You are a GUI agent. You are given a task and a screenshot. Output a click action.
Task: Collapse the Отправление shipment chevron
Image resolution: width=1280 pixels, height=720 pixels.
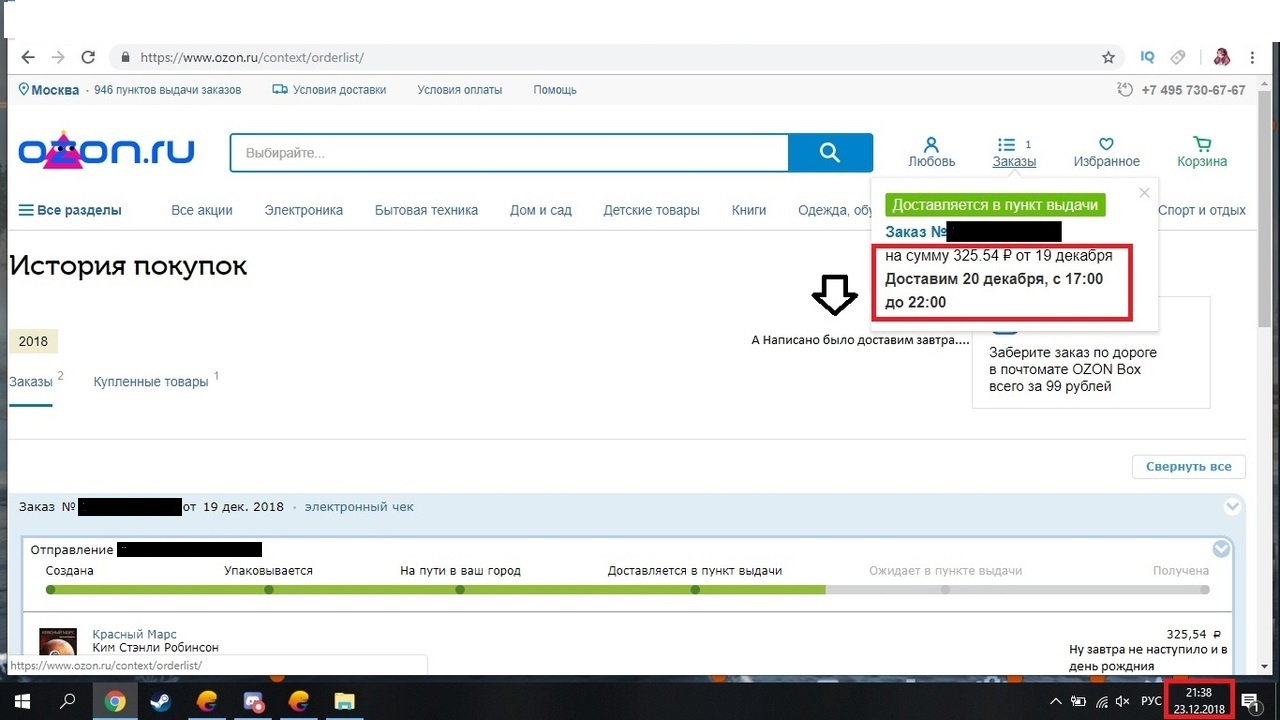click(1221, 549)
